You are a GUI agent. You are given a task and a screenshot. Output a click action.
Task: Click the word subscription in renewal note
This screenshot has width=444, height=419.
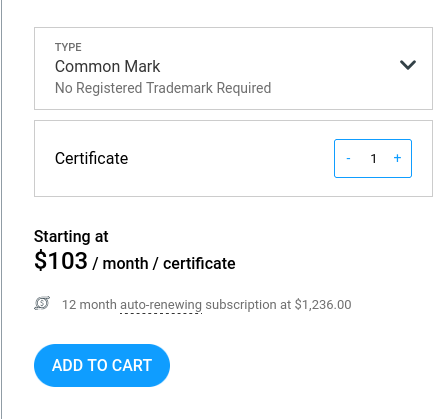pos(241,305)
